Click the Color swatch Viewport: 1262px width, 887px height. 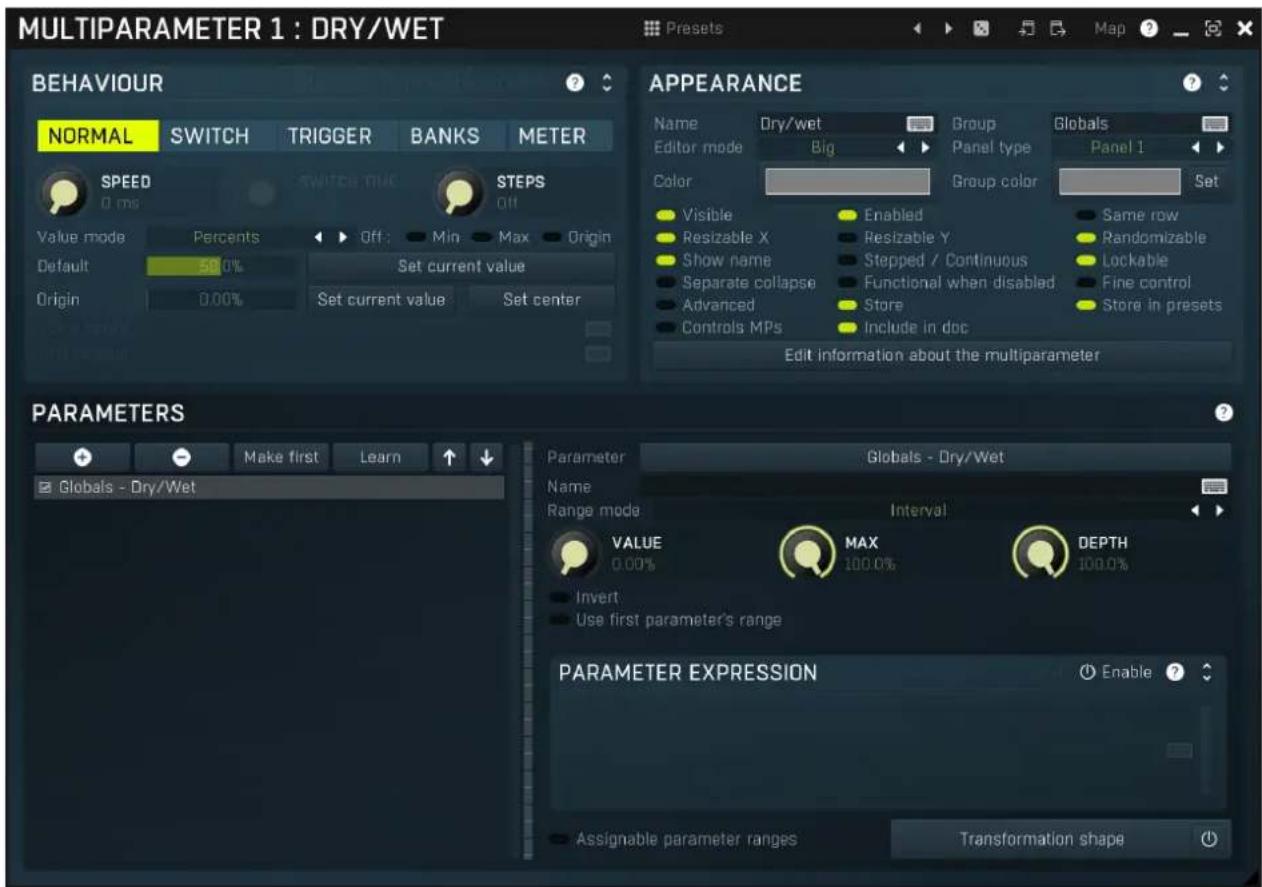[847, 181]
